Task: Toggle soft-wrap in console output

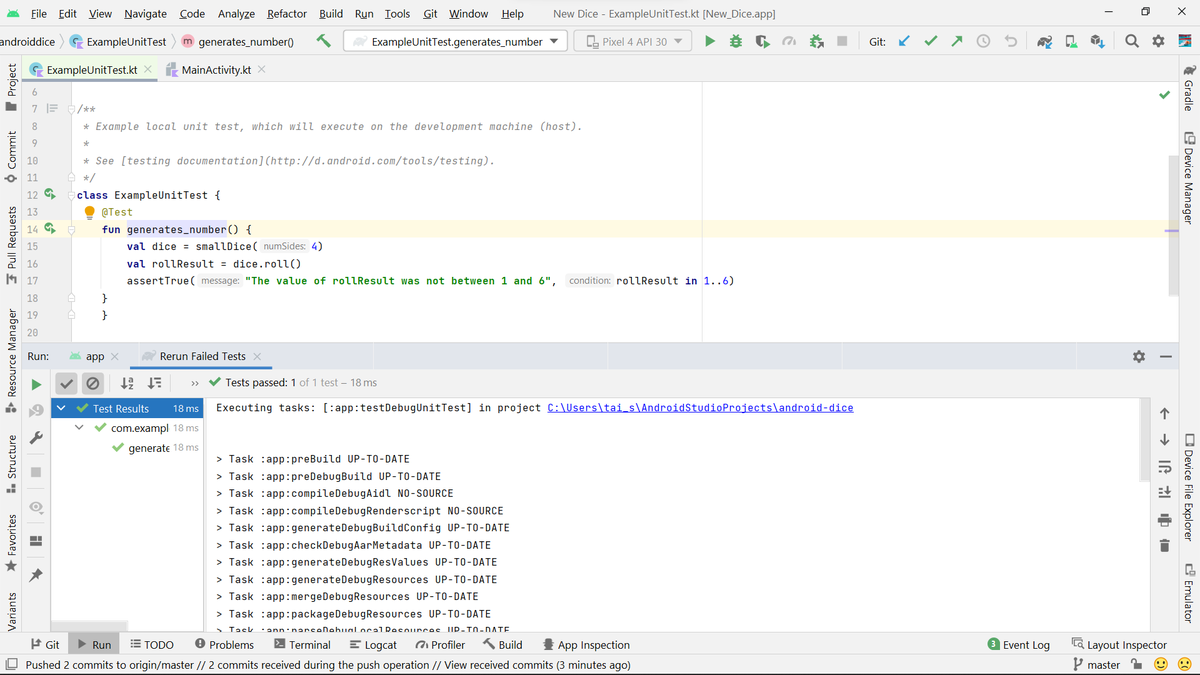Action: tap(1164, 465)
